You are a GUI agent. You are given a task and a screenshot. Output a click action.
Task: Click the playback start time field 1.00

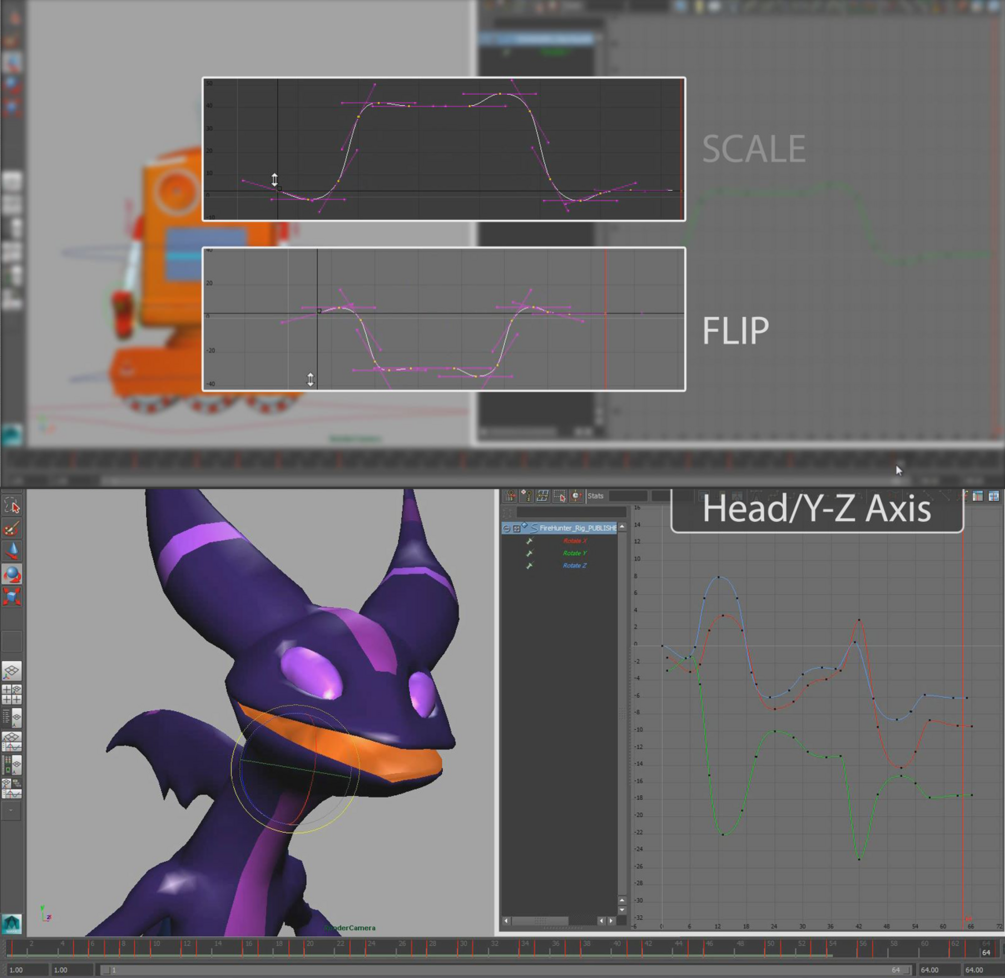[x=72, y=970]
